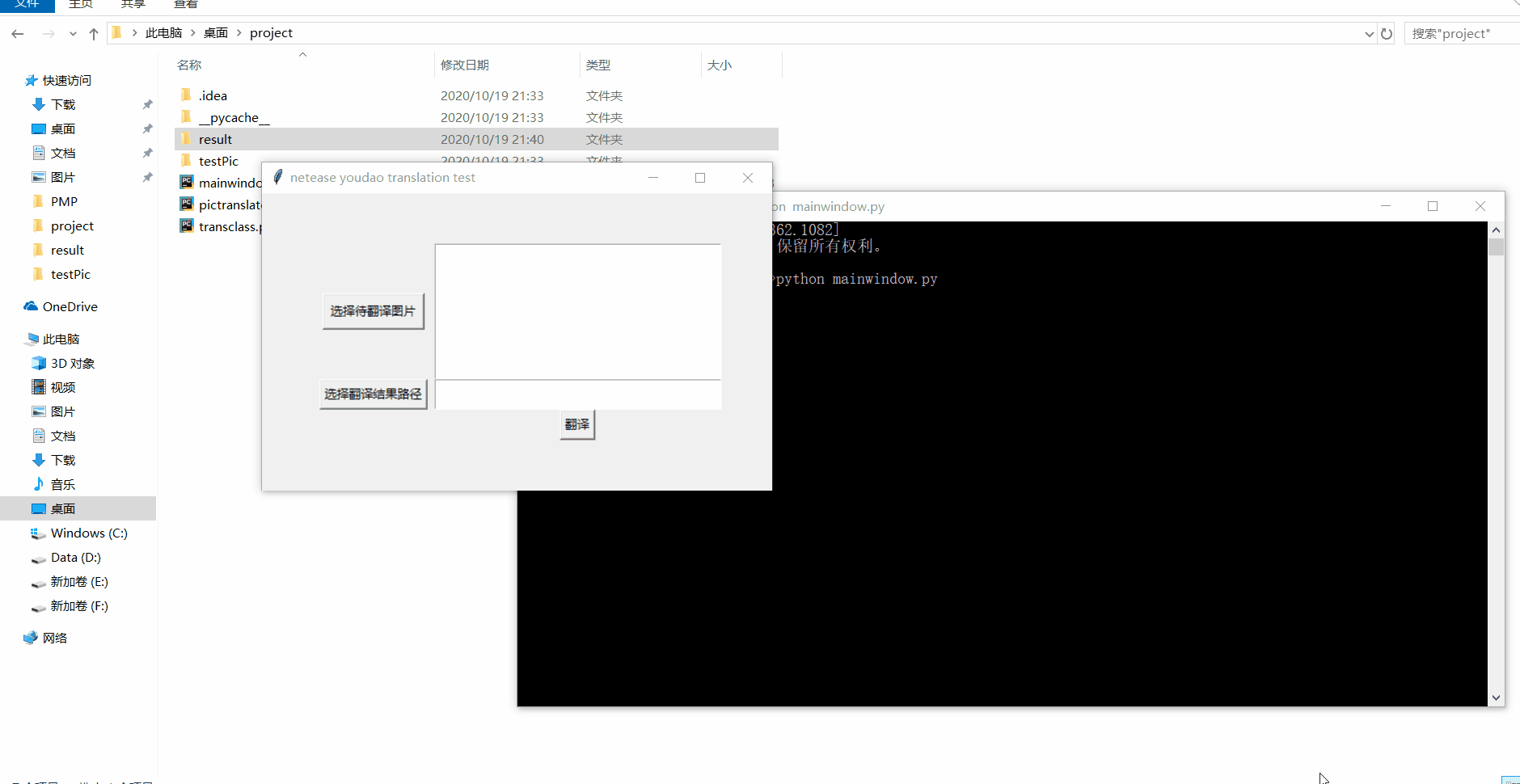The height and width of the screenshot is (784, 1520).
Task: Open 视频 under This PC
Action: 63,387
